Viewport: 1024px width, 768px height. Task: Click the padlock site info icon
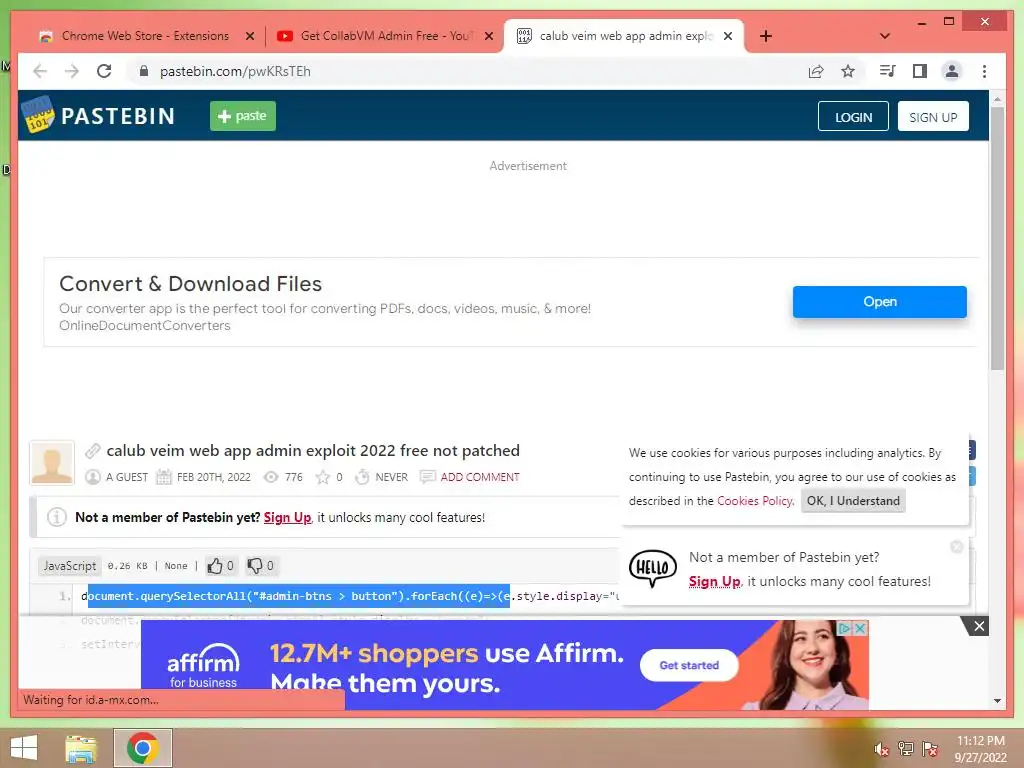[144, 71]
